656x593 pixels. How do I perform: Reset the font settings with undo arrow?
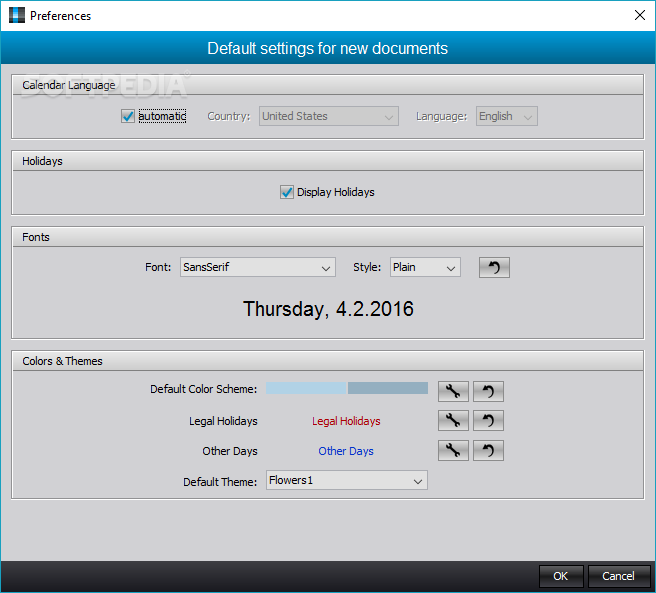494,267
